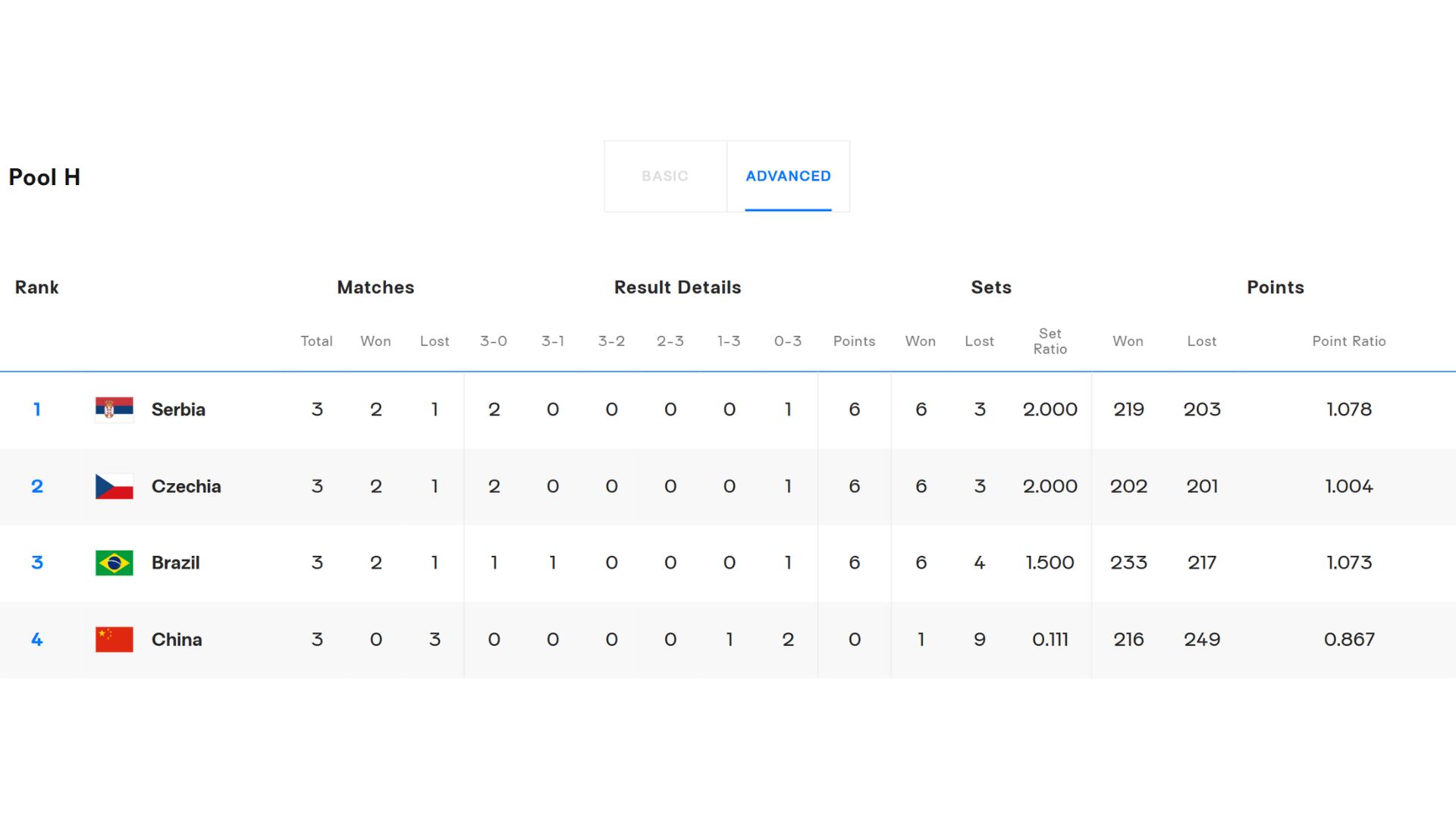Click China's sets lost value 9
This screenshot has width=1456, height=819.
(x=980, y=639)
